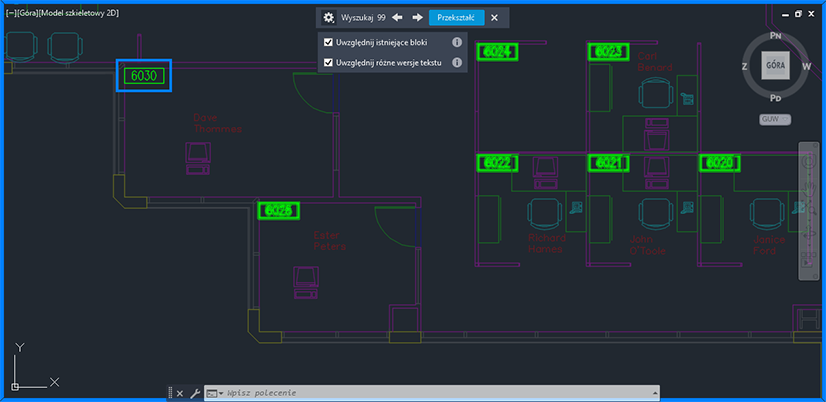Activate the SteeringWheels tool in navigation bar
Image resolution: width=826 pixels, height=402 pixels.
pyautogui.click(x=810, y=163)
